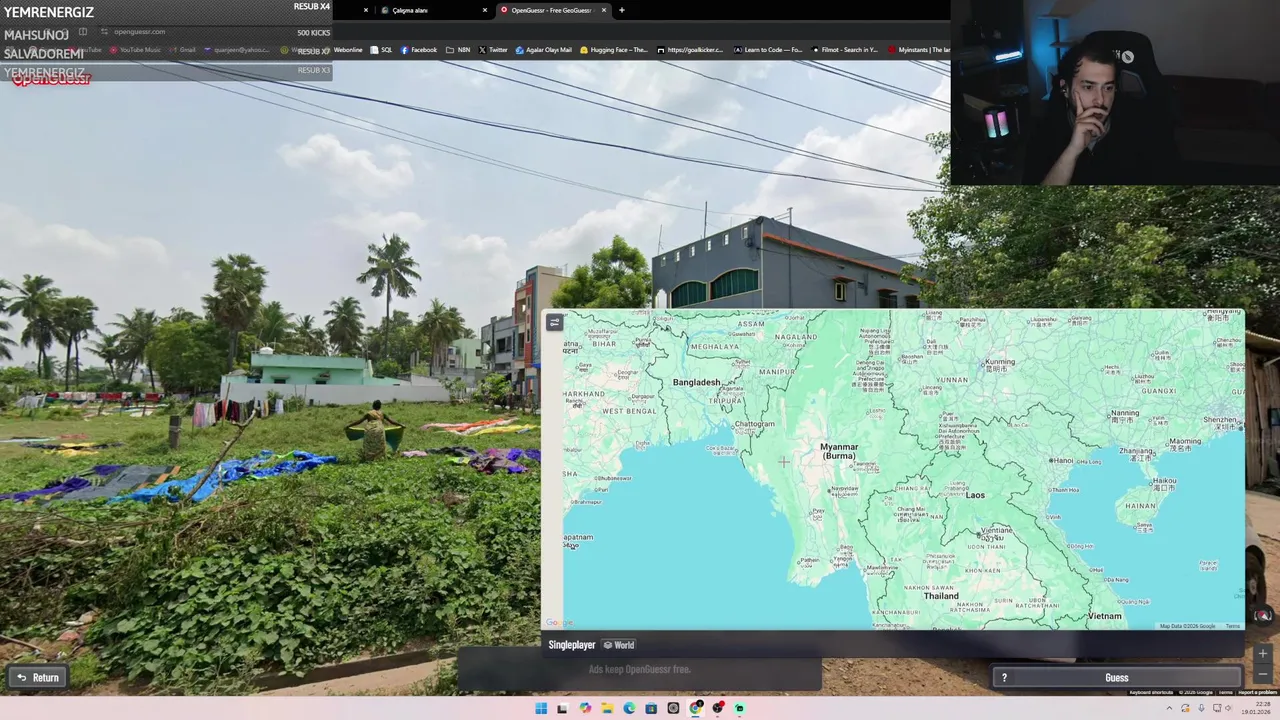Click the Google logo on the map
The width and height of the screenshot is (1280, 720).
click(x=560, y=623)
